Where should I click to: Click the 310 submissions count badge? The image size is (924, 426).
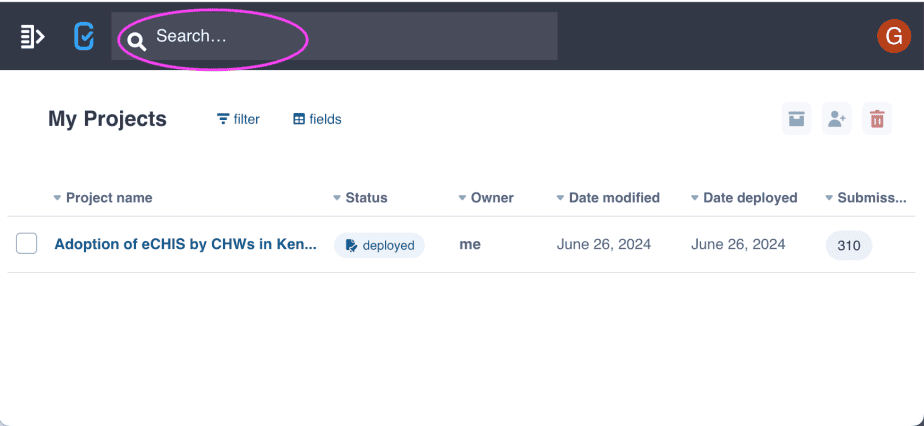point(849,245)
